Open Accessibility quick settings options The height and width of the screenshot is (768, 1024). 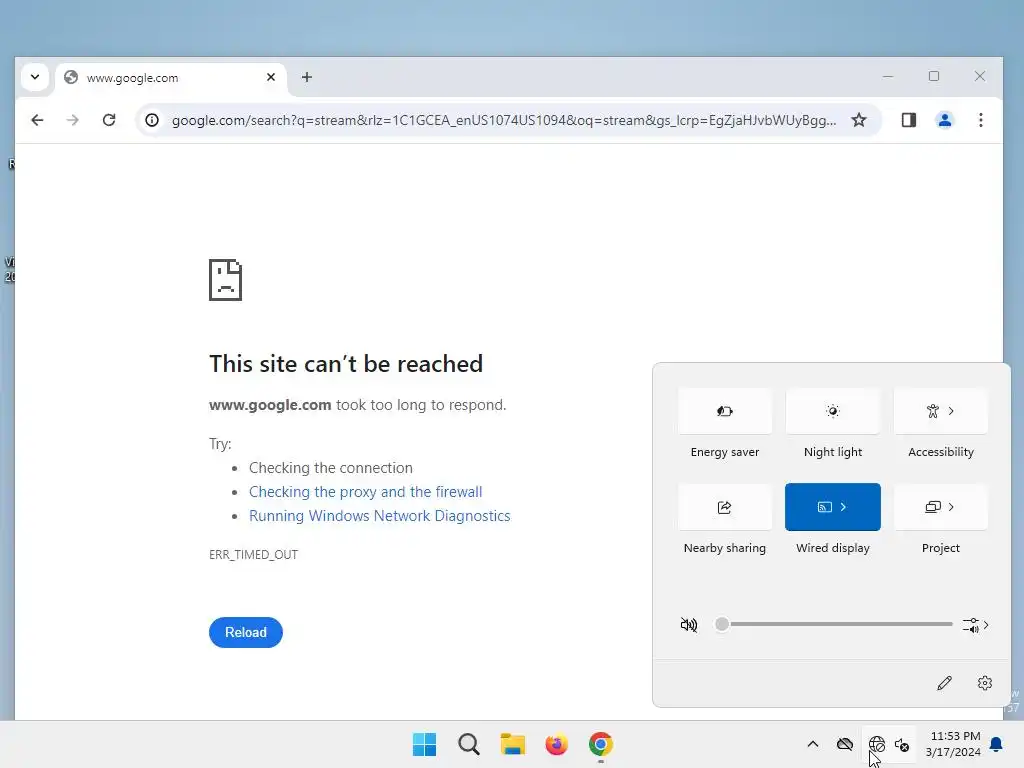[940, 411]
